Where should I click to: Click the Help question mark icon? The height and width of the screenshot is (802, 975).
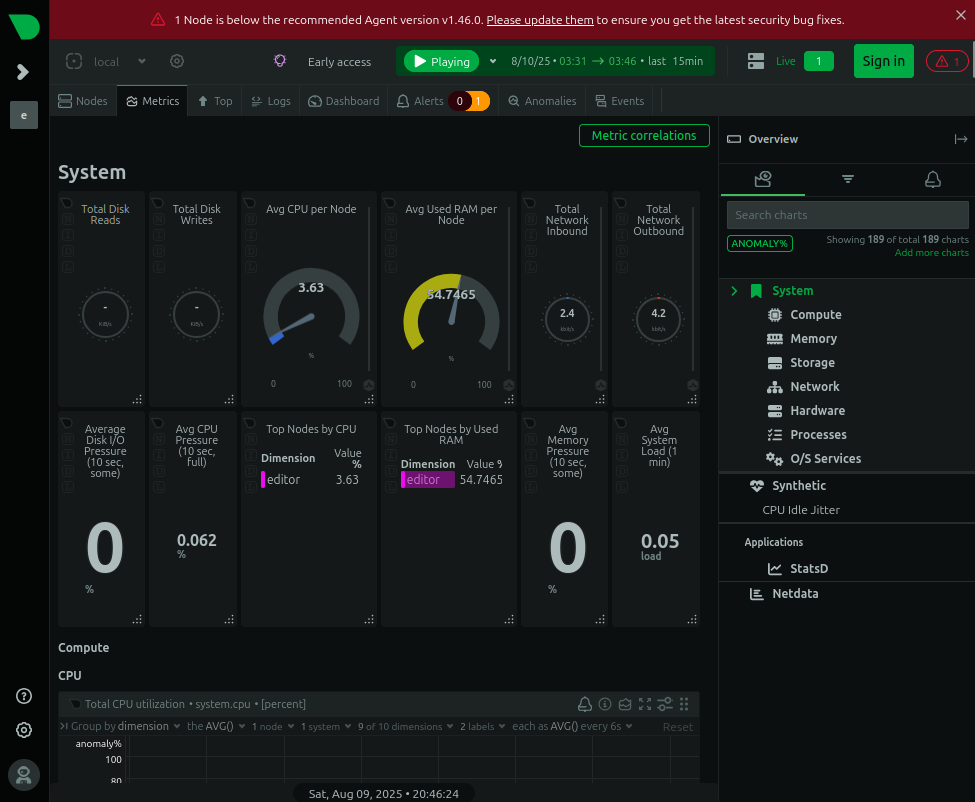point(24,696)
